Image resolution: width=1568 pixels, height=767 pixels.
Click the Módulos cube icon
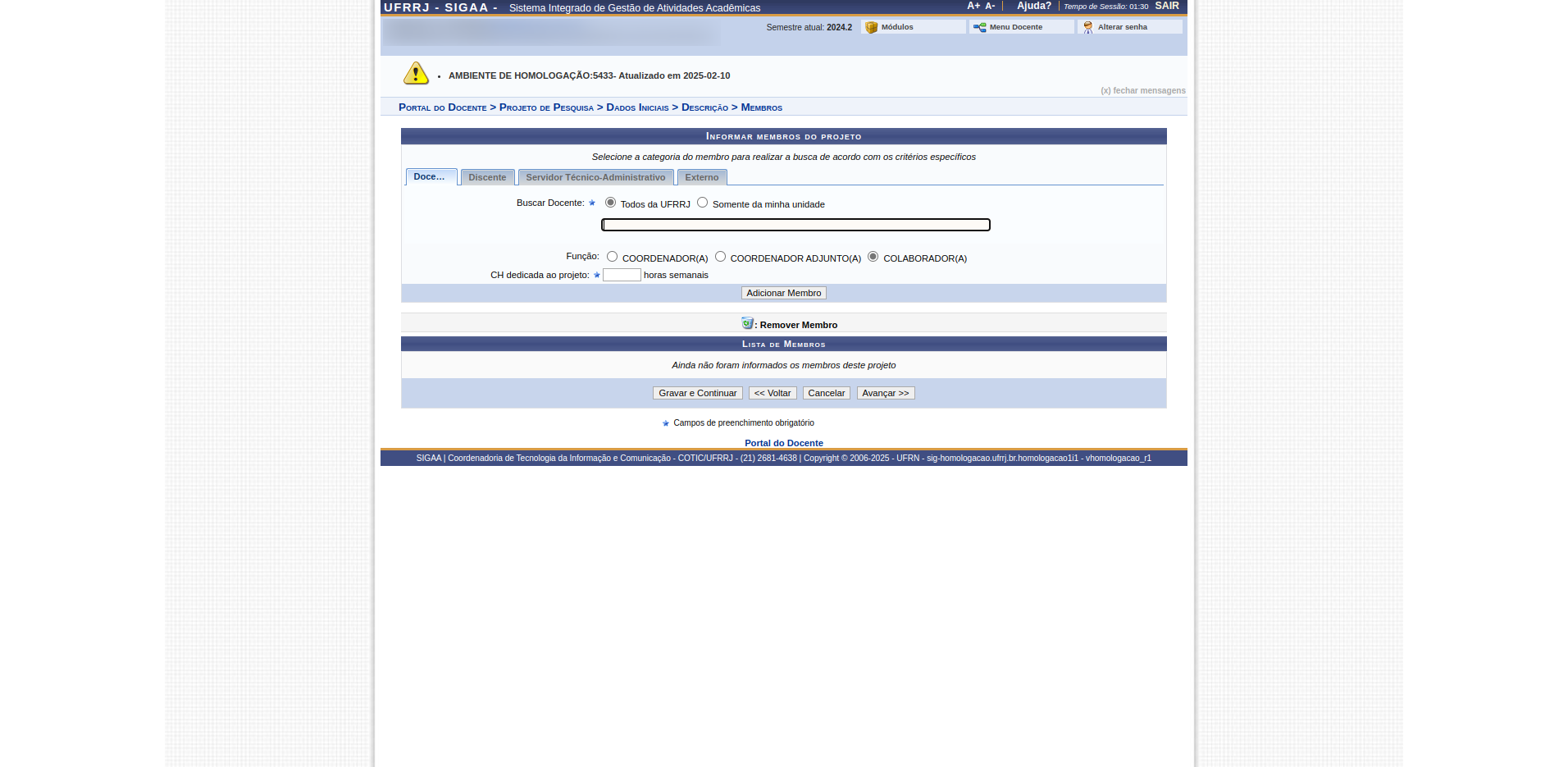coord(871,27)
